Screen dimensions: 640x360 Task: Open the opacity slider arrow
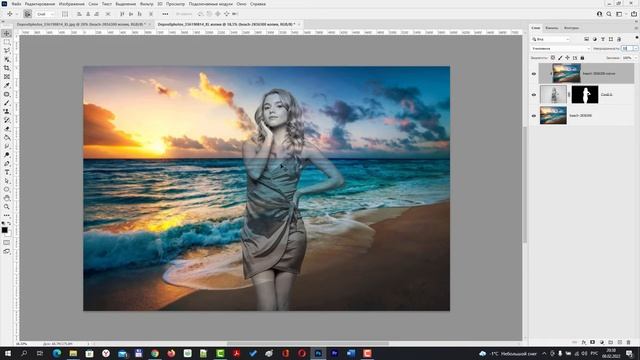click(636, 49)
